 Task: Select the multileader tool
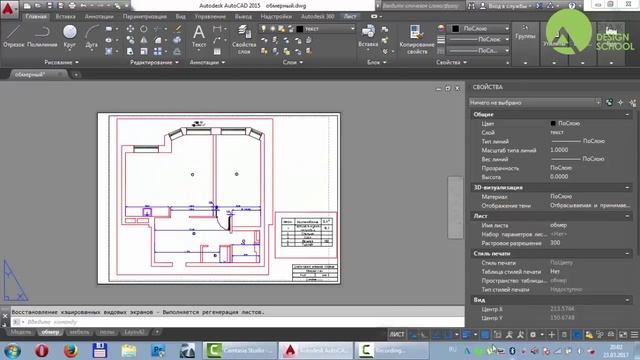point(217,40)
